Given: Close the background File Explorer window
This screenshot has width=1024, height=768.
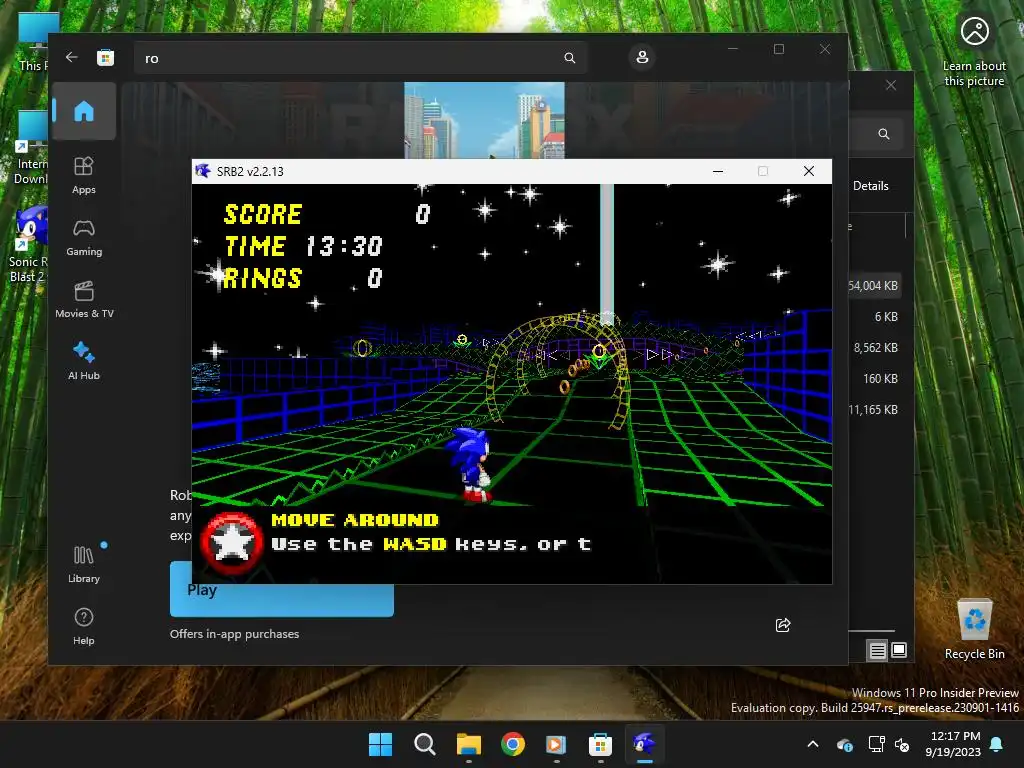Looking at the screenshot, I should tap(891, 86).
